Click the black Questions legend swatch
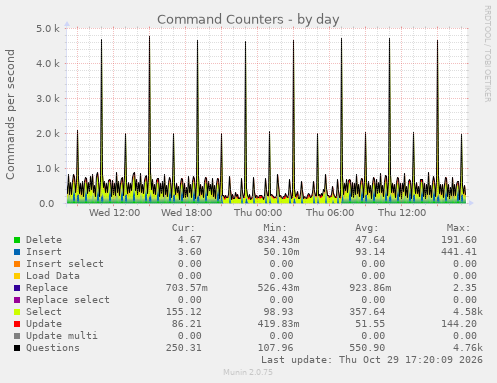 [17, 348]
